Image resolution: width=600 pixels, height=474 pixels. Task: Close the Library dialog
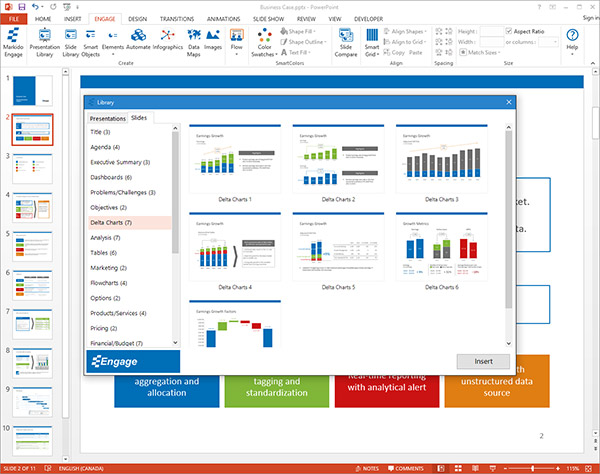508,102
